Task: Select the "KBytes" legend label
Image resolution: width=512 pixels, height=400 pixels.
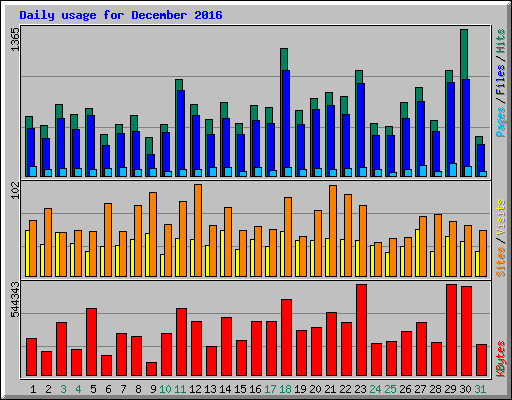Action: (501, 359)
